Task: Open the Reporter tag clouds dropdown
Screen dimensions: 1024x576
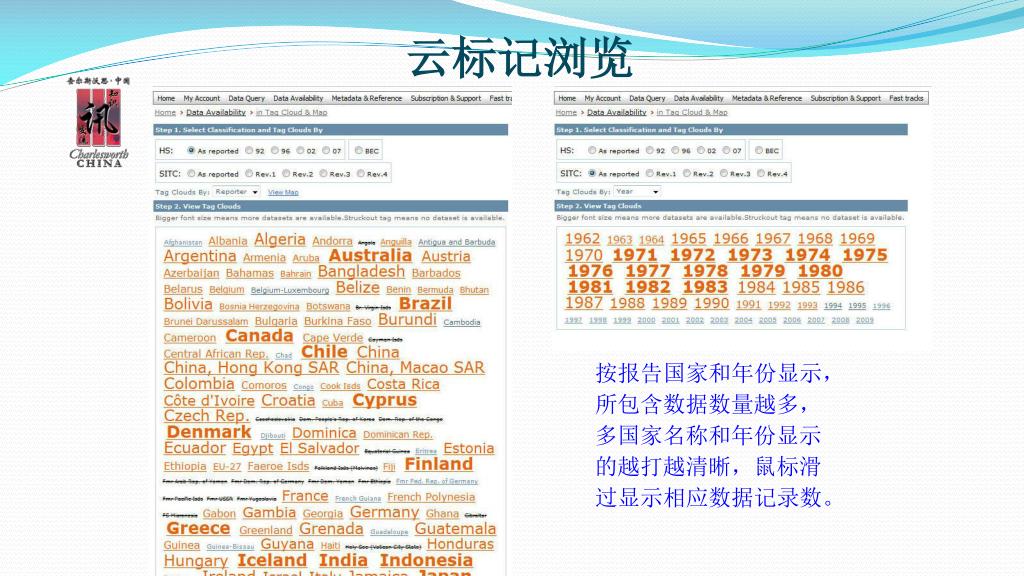Action: click(x=236, y=192)
